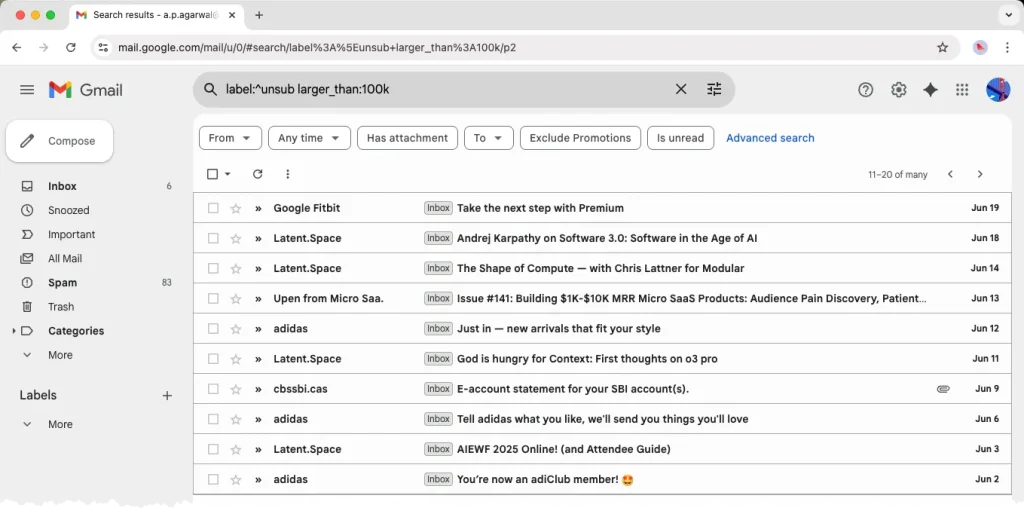Open Tell adidas what you like email
1024x526 pixels.
tap(602, 419)
